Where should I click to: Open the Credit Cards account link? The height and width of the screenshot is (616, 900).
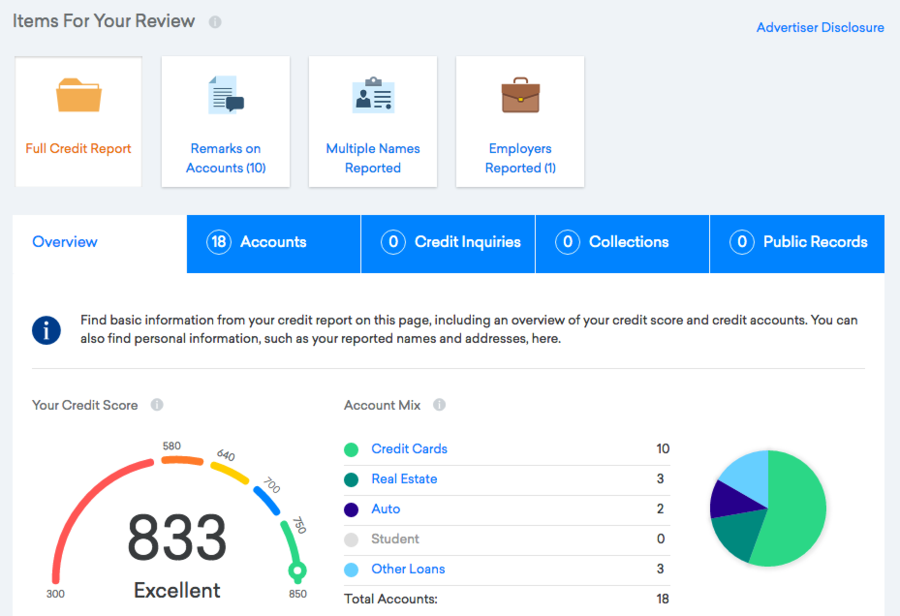(x=409, y=449)
